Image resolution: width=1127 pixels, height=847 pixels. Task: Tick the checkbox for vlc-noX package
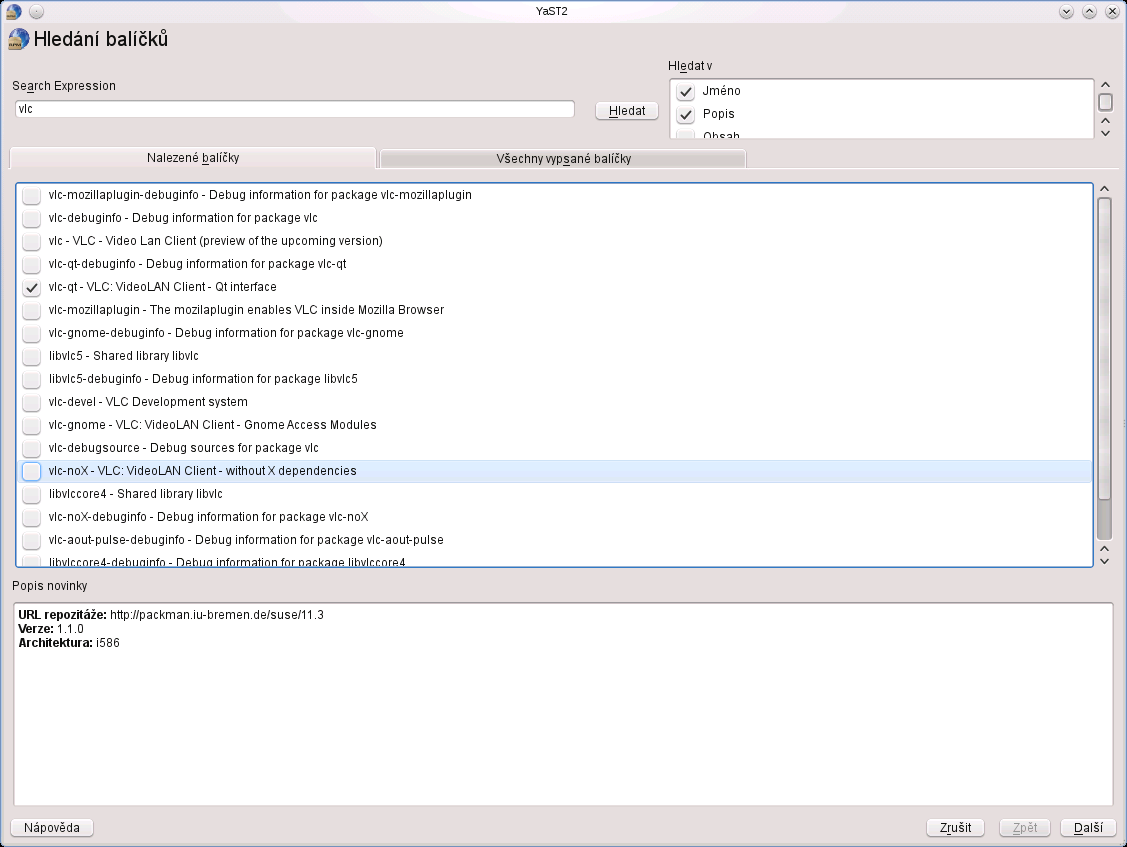pos(32,472)
